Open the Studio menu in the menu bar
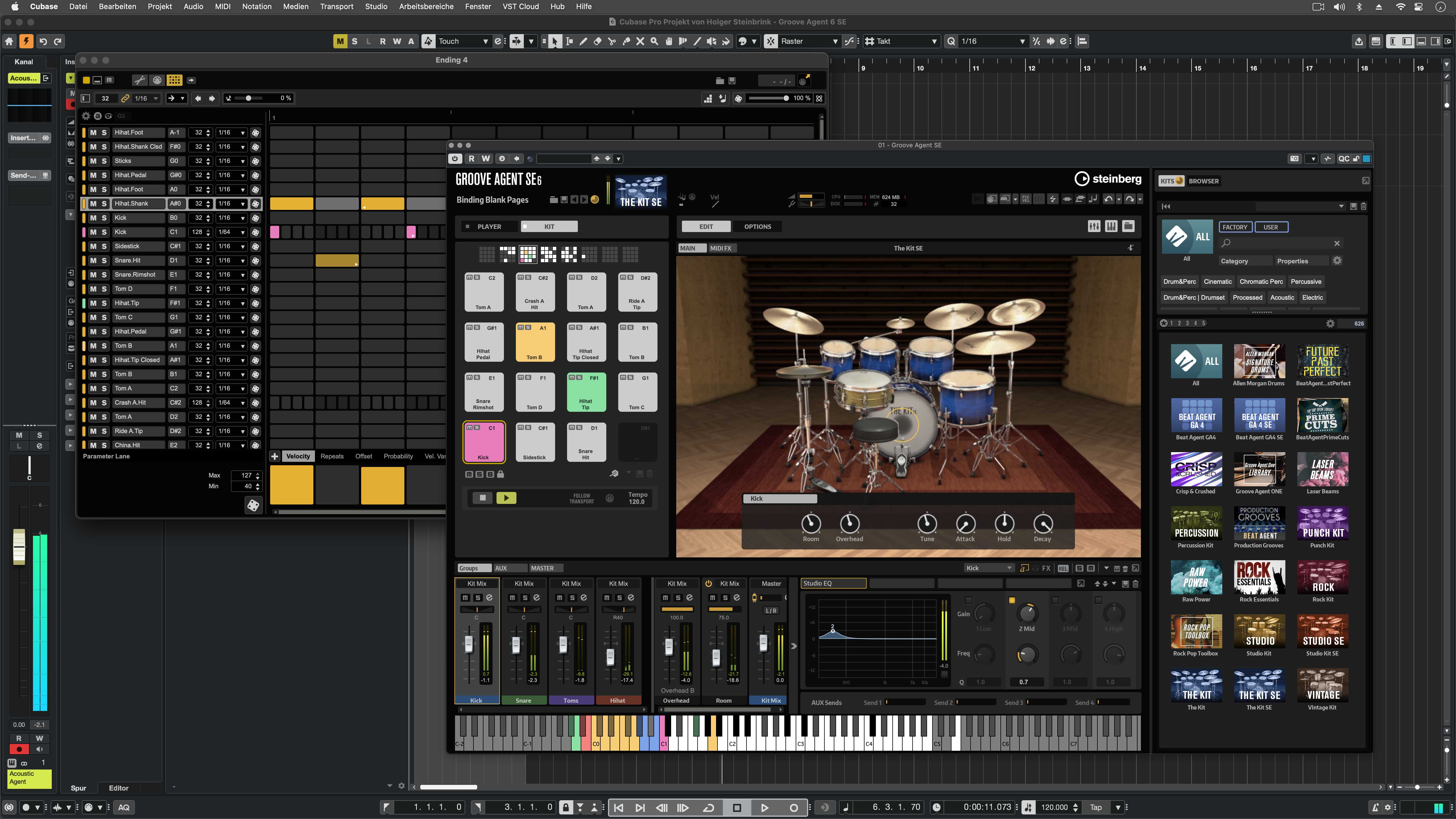Image resolution: width=1456 pixels, height=819 pixels. coord(377,6)
